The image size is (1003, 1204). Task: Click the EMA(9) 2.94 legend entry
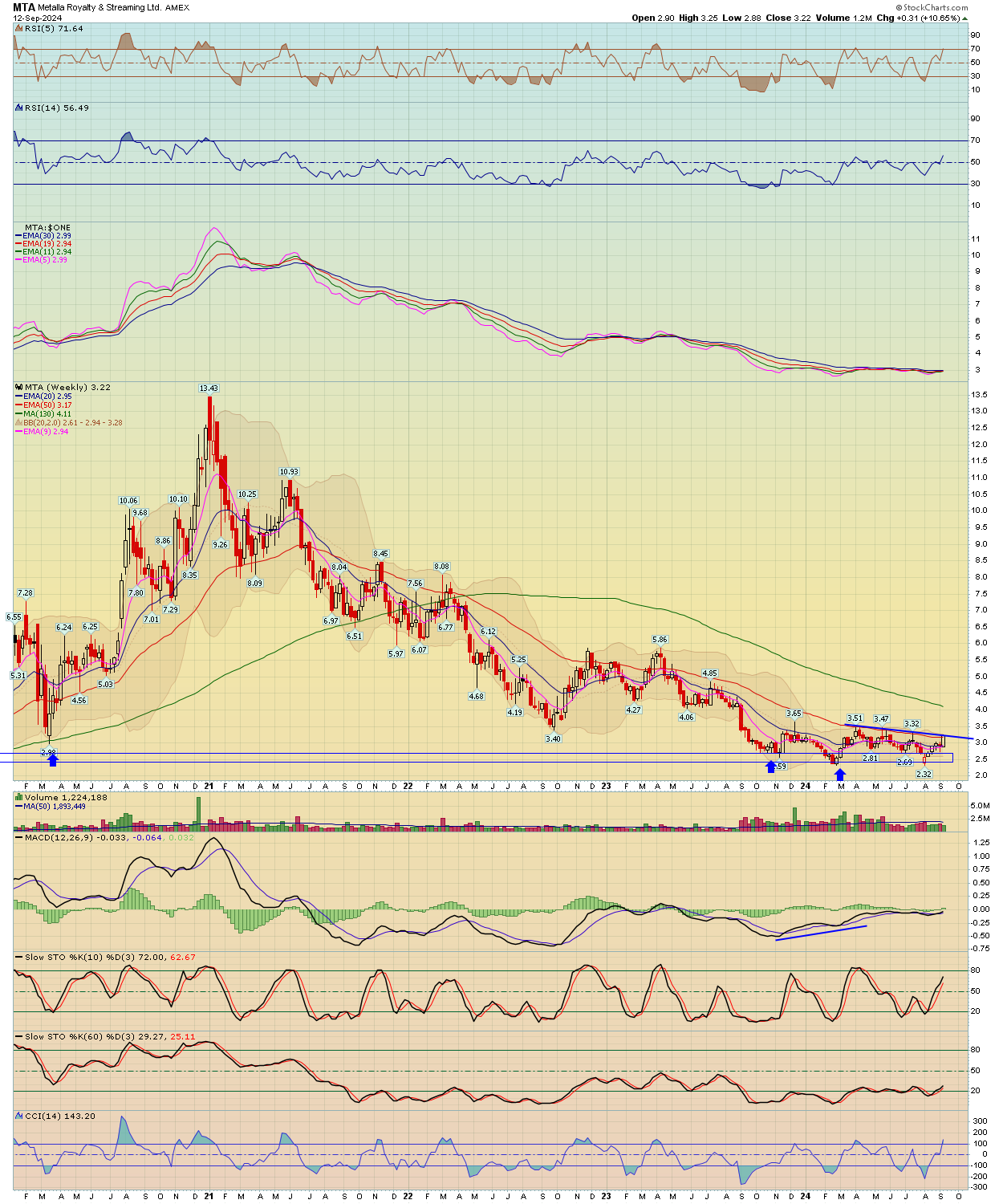click(x=46, y=432)
